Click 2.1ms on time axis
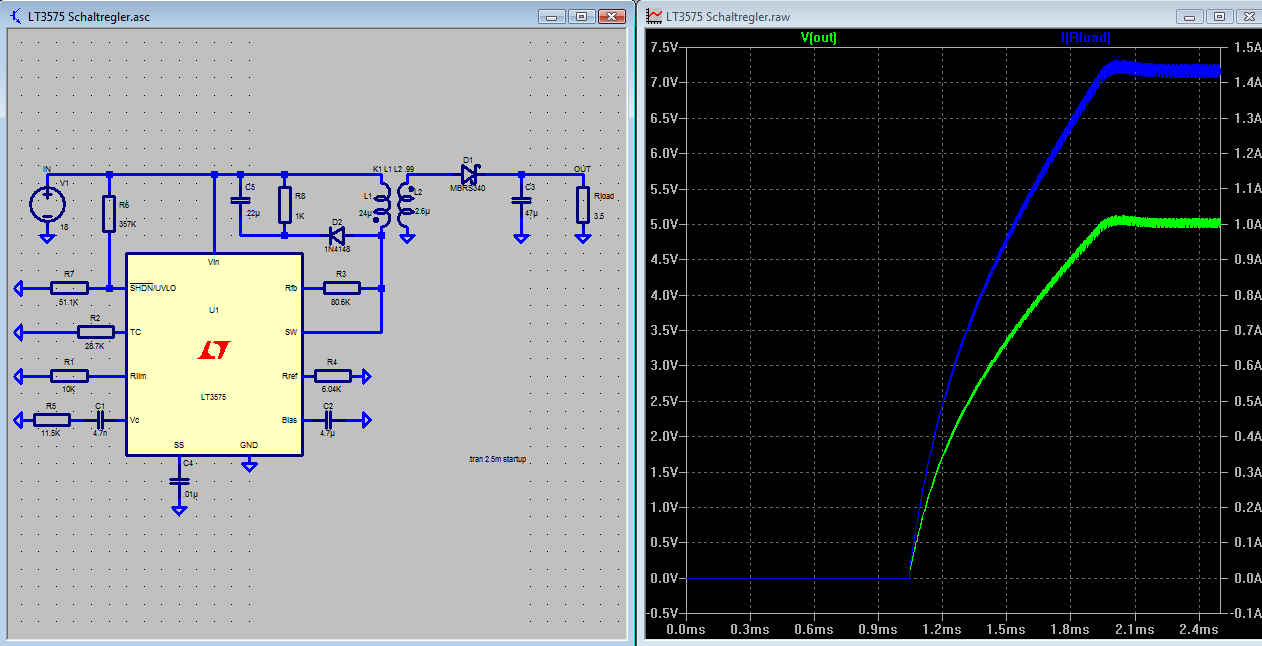 (1134, 630)
